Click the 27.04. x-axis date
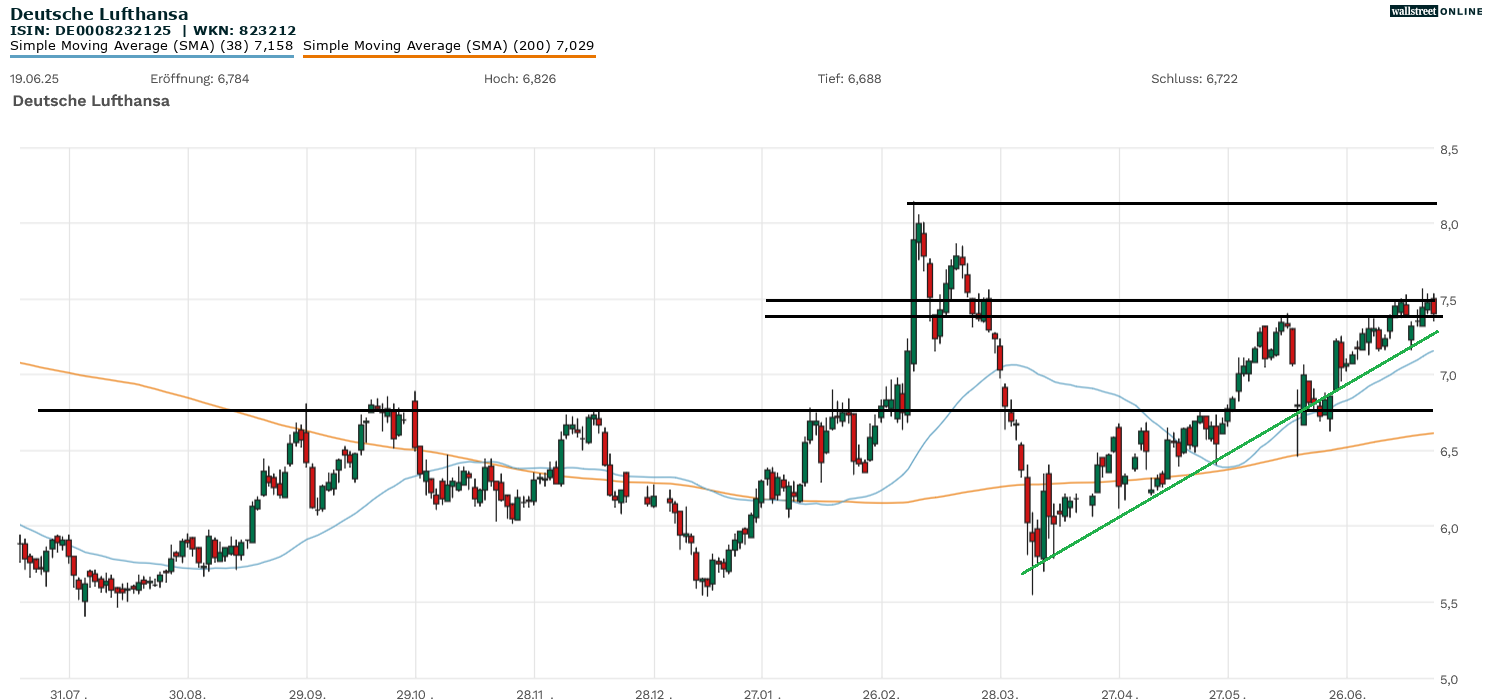 (x=1119, y=693)
